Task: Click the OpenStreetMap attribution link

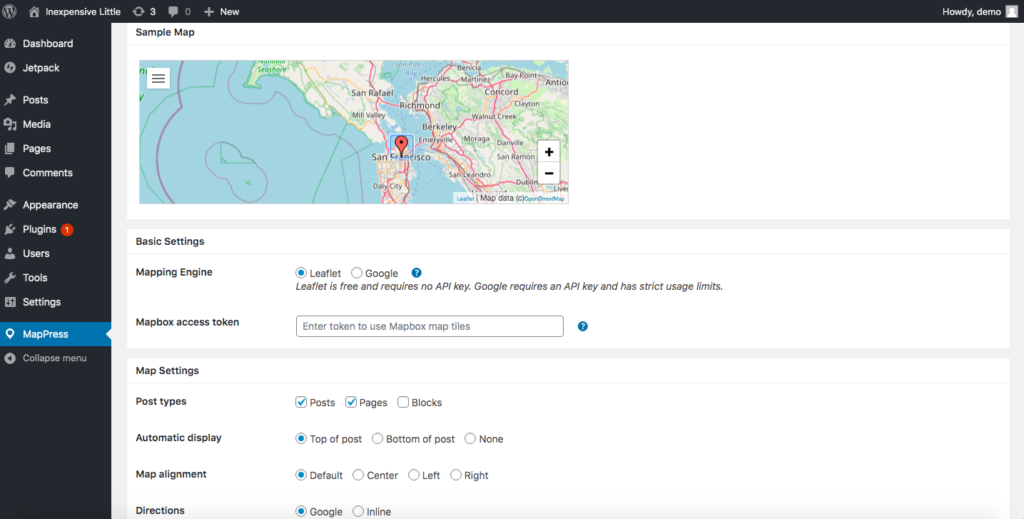Action: pyautogui.click(x=544, y=198)
